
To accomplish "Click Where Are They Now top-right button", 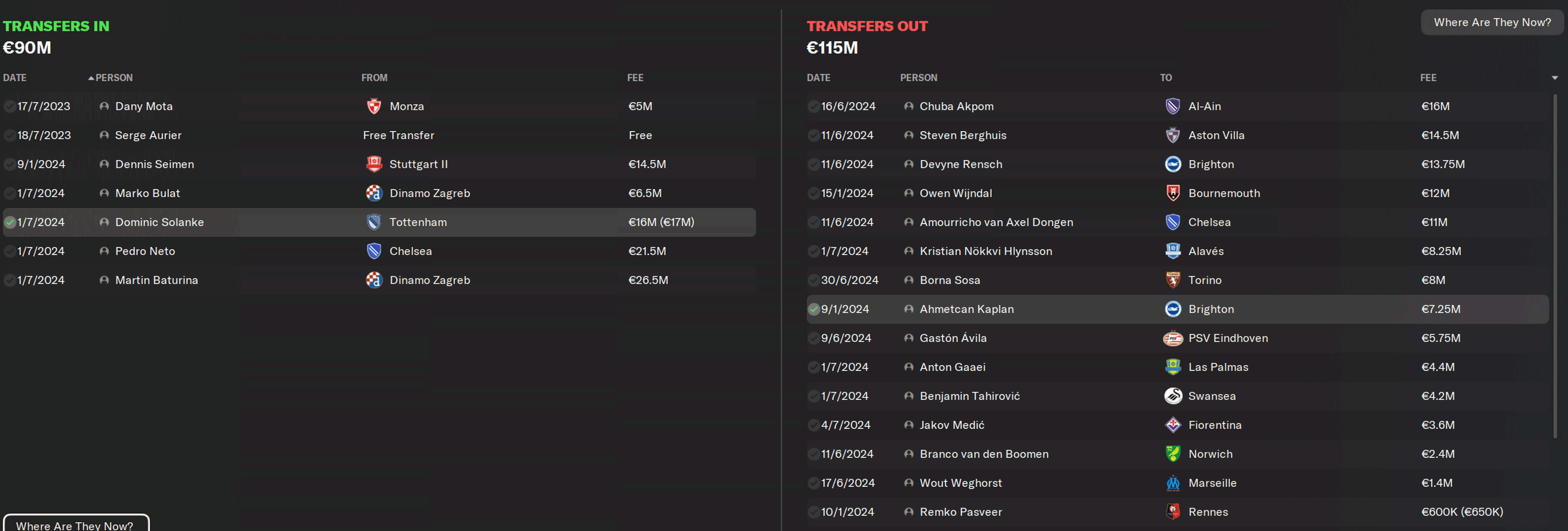I will 1492,23.
